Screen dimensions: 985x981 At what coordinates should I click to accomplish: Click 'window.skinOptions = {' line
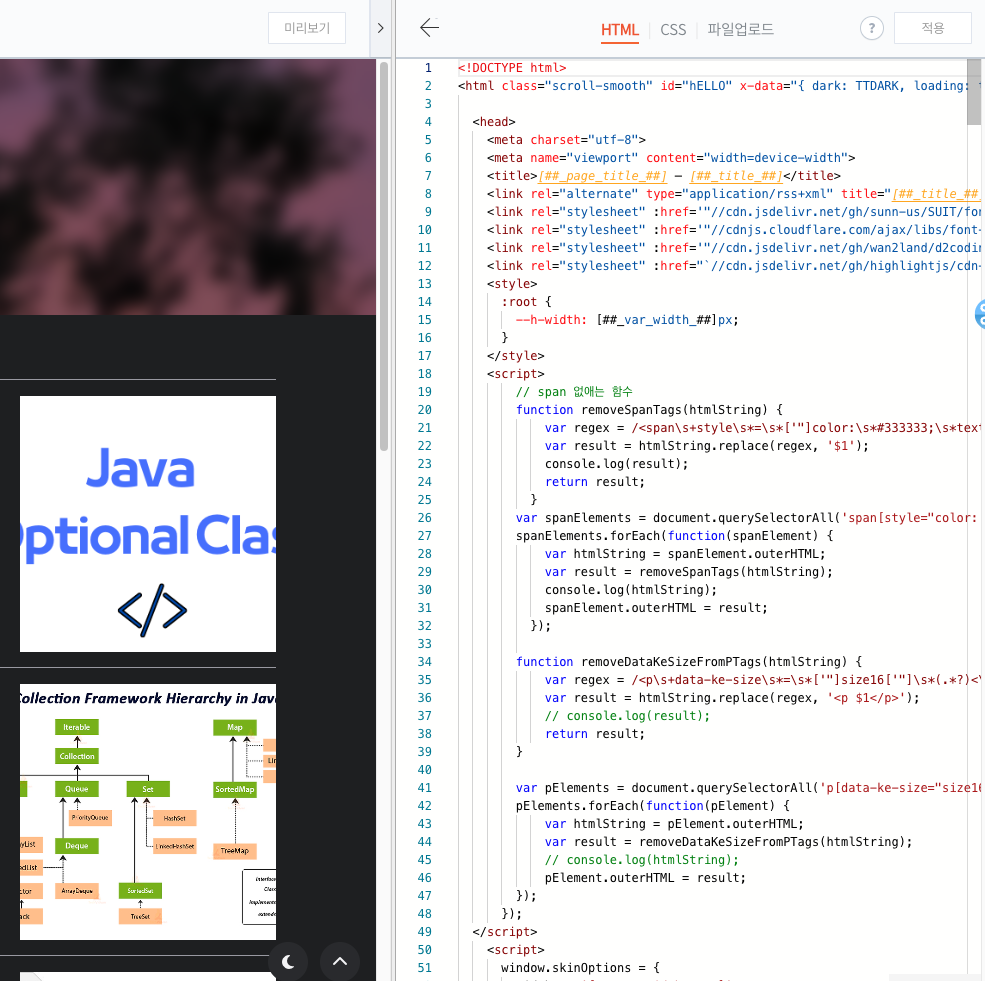(580, 968)
